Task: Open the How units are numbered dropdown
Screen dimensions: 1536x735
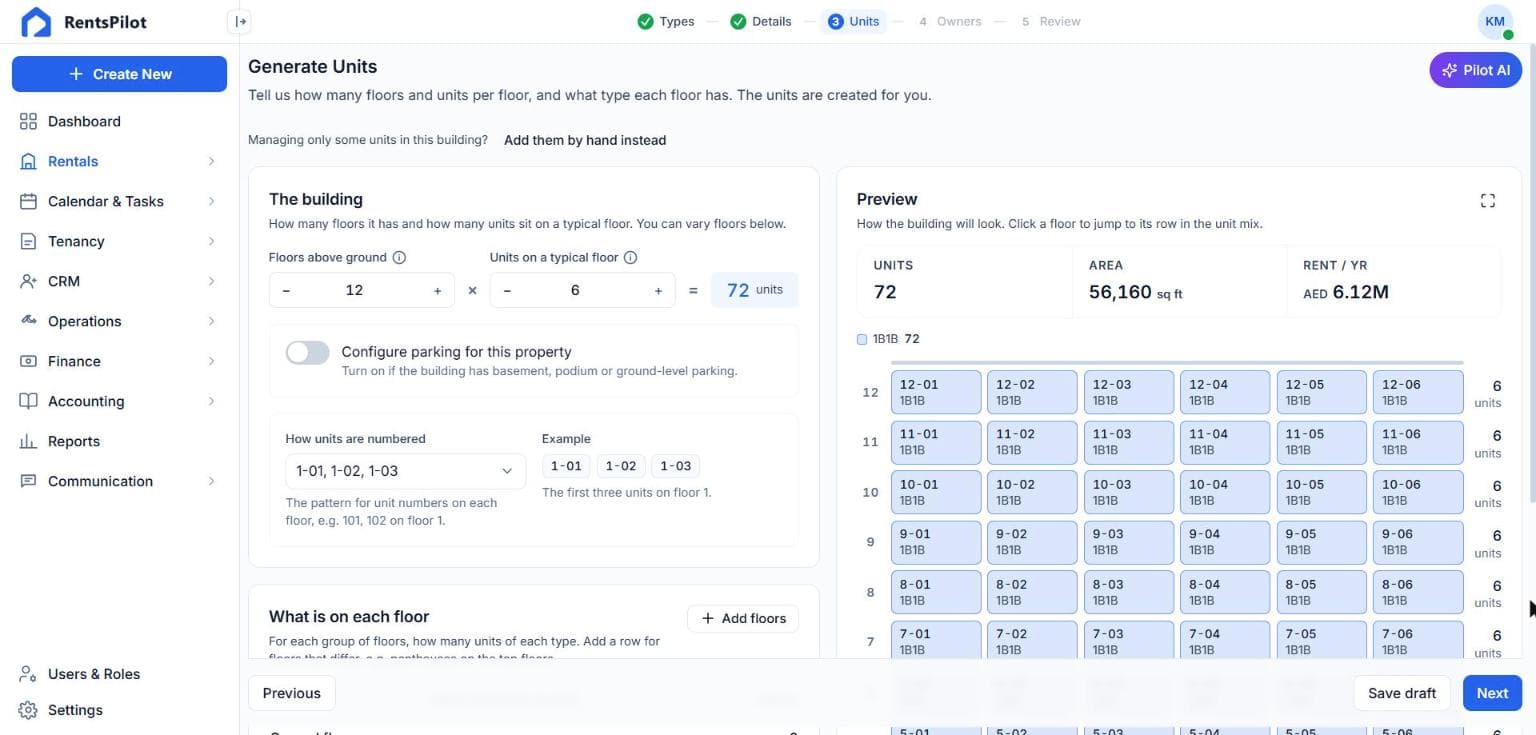Action: click(405, 471)
